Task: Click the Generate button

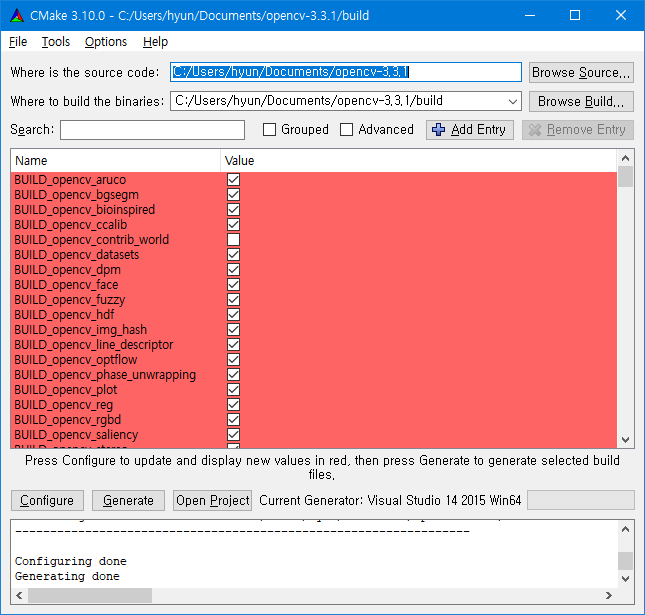Action: click(x=128, y=500)
